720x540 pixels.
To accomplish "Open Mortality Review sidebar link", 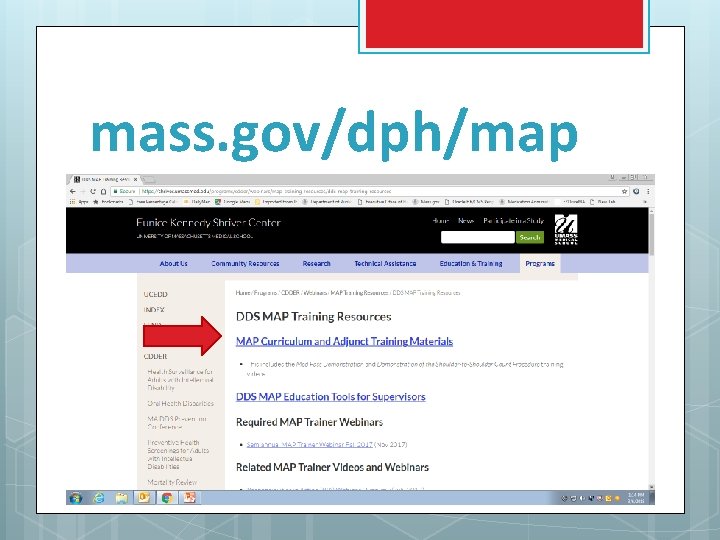I will click(x=172, y=482).
